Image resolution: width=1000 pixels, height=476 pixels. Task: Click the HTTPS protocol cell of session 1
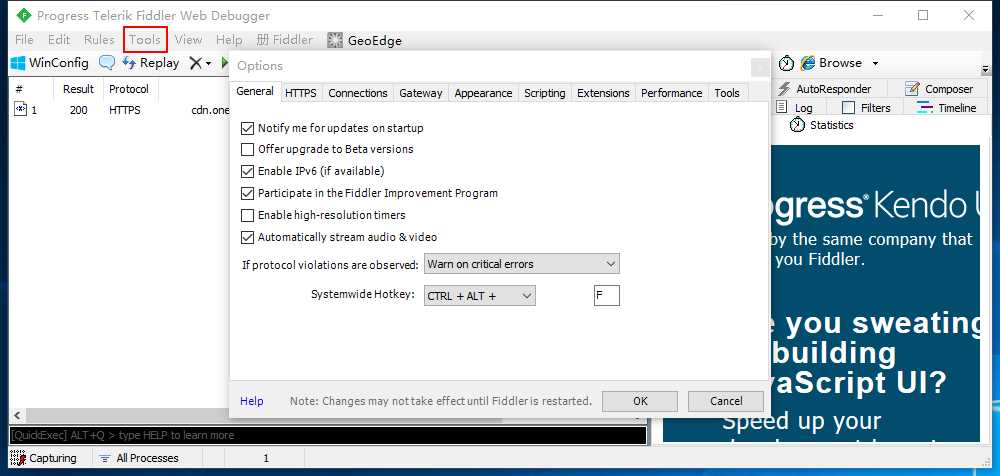[x=124, y=110]
